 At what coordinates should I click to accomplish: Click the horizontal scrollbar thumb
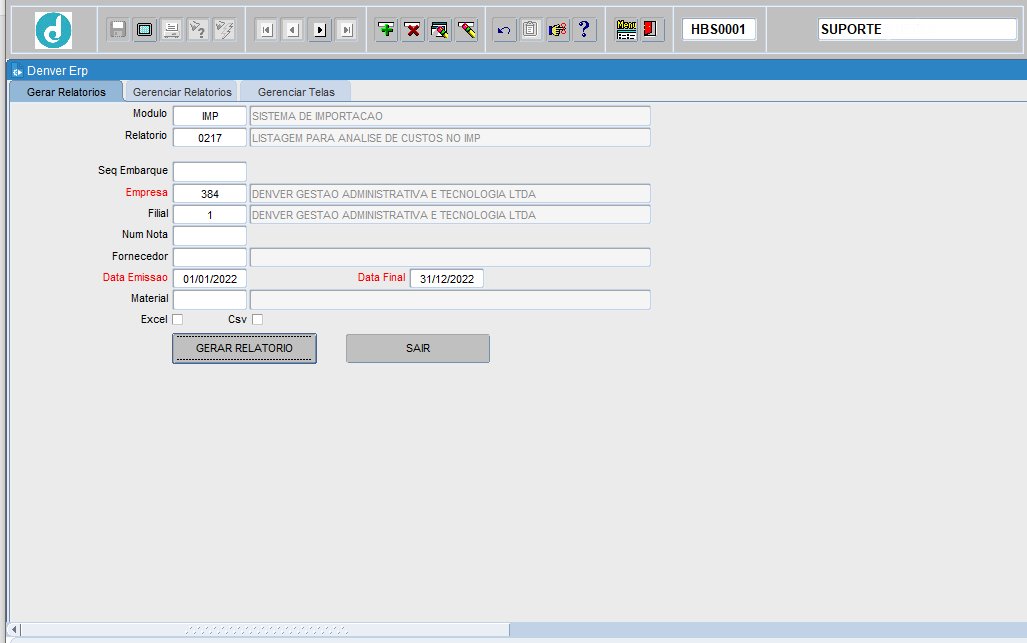click(x=265, y=630)
